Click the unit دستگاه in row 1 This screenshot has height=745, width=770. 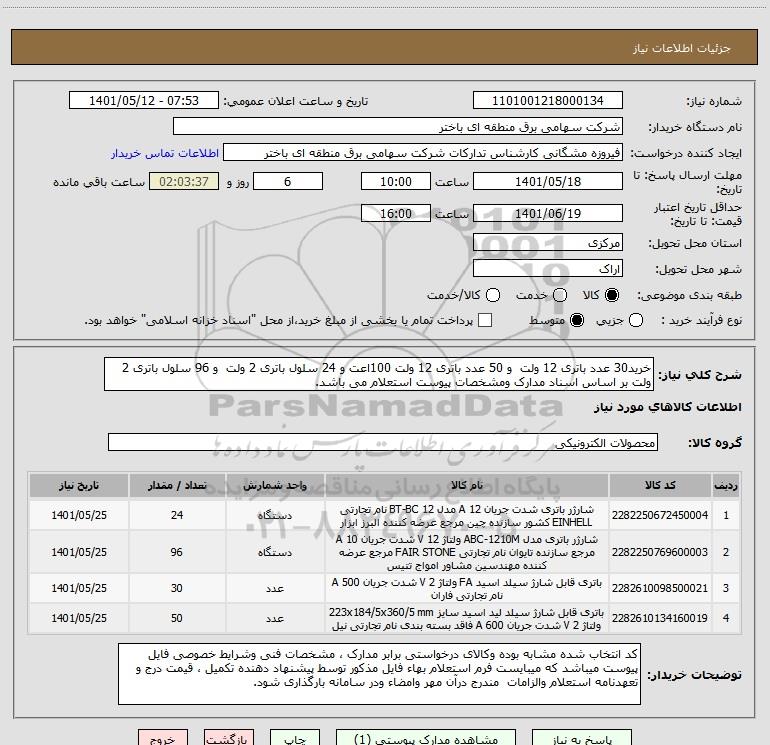click(275, 515)
